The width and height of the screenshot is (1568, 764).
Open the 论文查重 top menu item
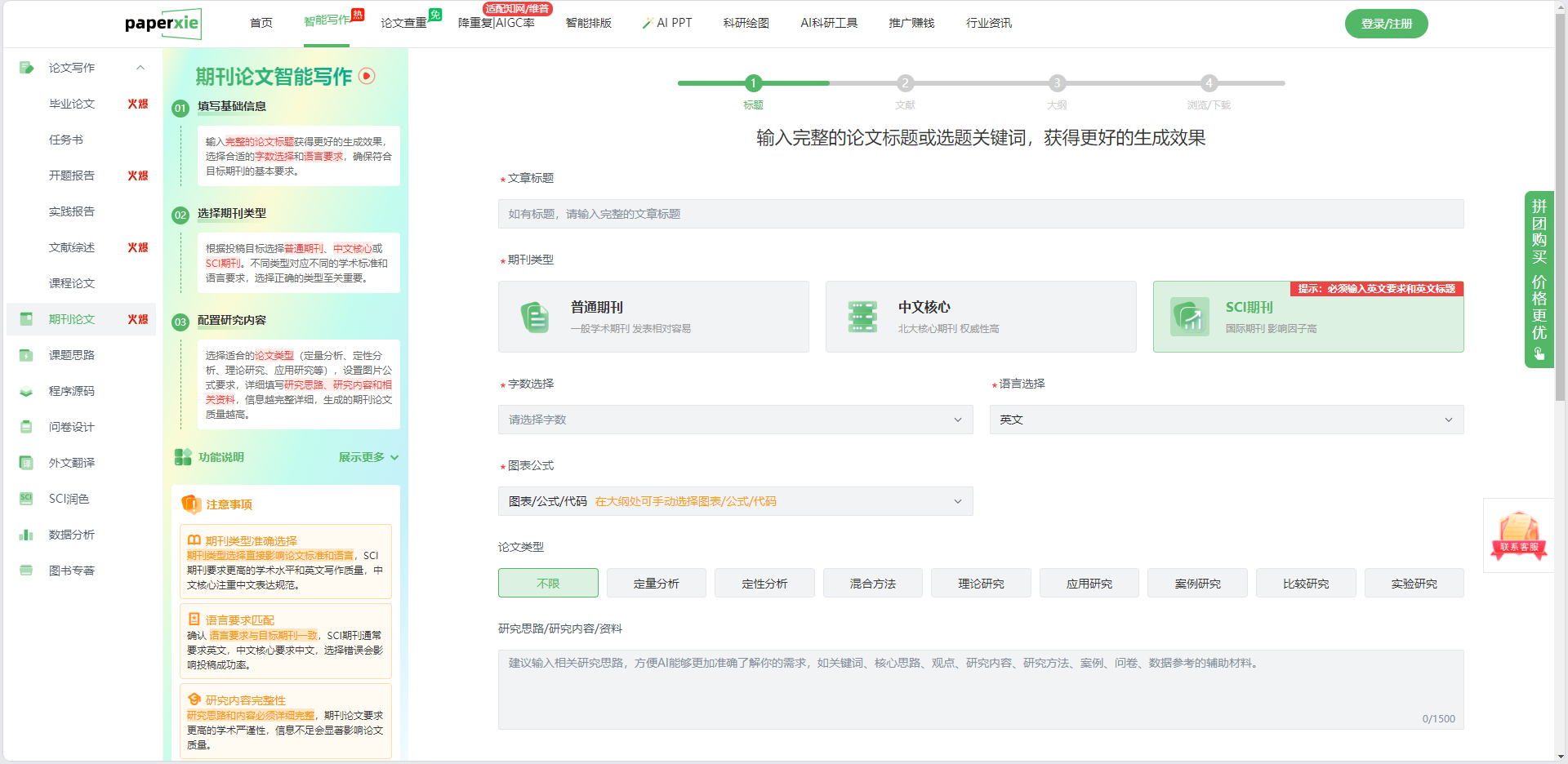403,23
